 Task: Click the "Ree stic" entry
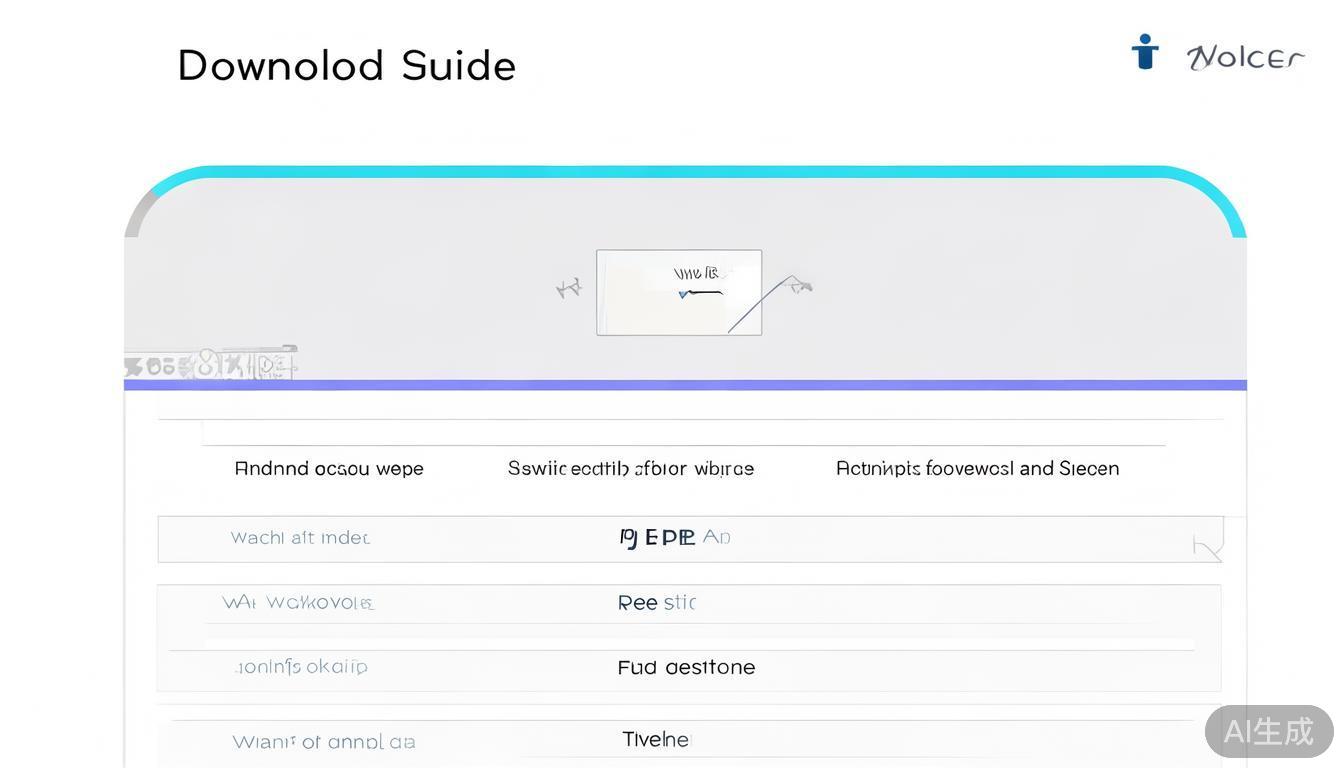pos(656,603)
